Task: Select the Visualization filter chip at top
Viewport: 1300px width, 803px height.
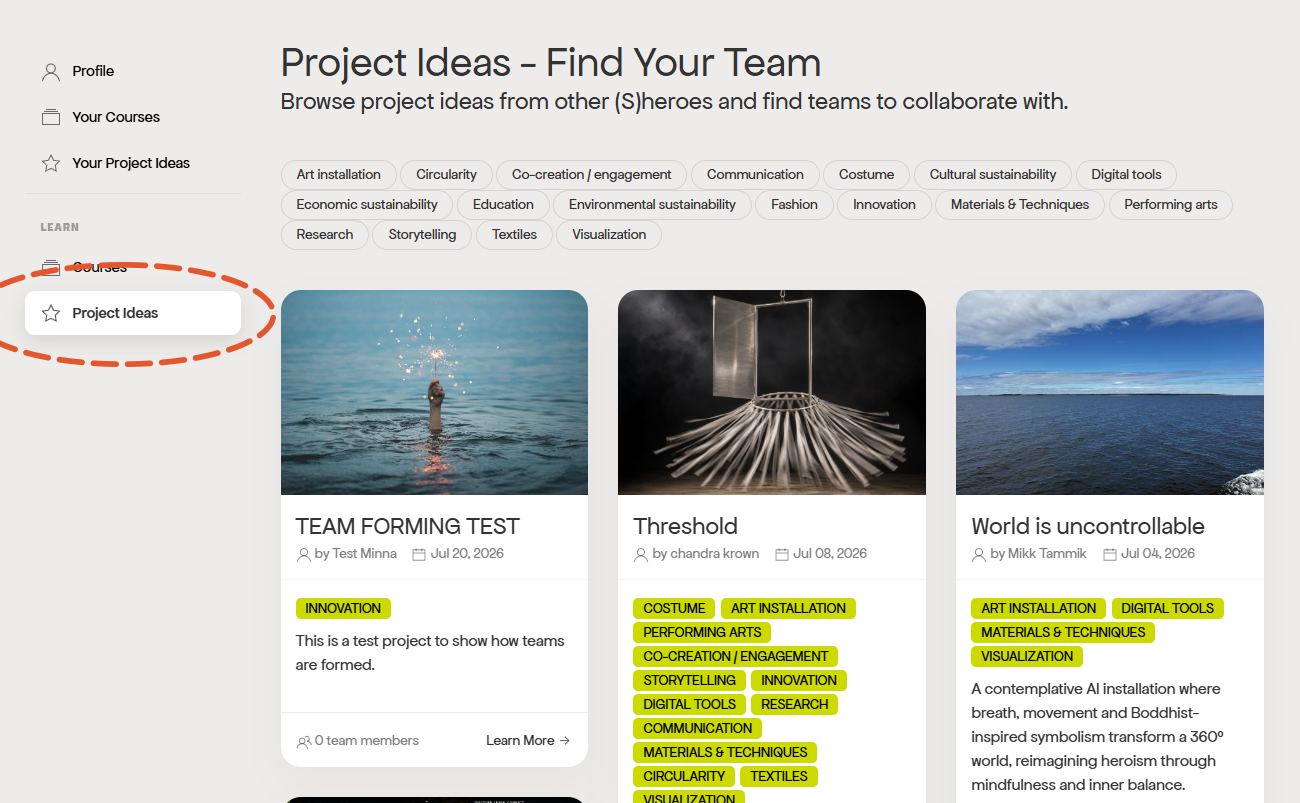Action: 609,234
